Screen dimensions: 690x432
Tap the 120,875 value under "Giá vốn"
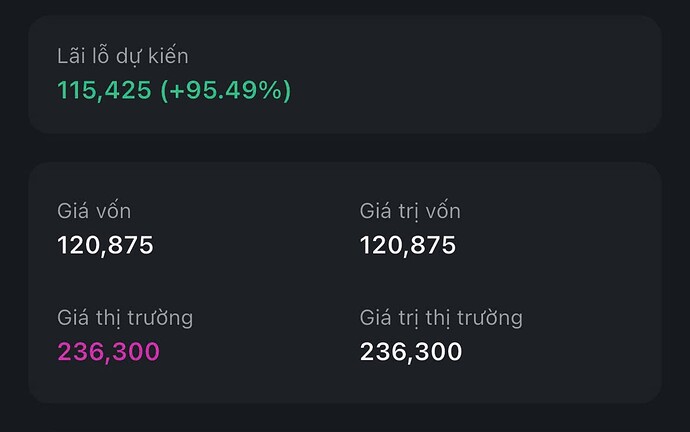coord(105,245)
